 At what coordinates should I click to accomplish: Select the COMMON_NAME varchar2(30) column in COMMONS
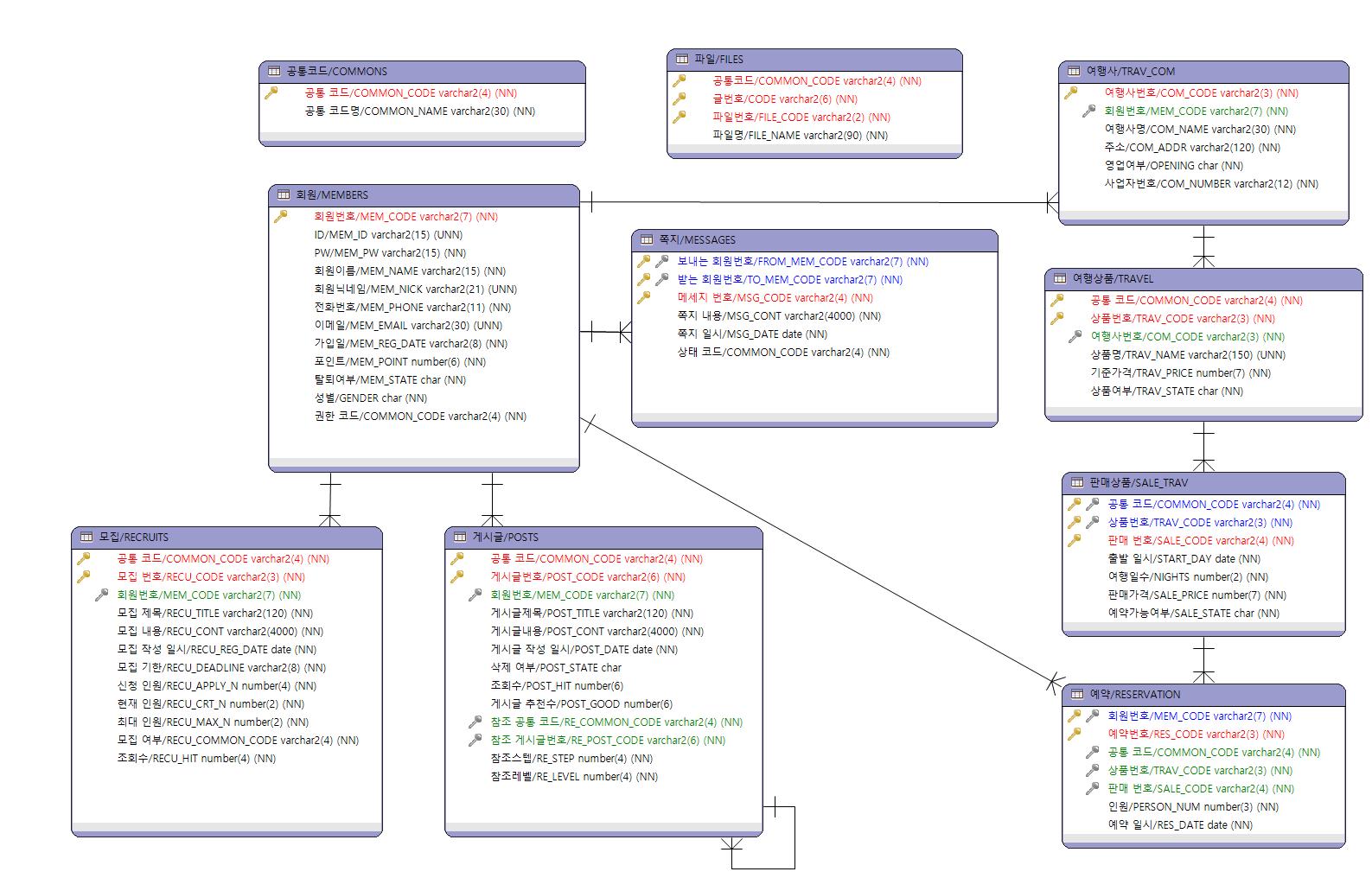(420, 111)
